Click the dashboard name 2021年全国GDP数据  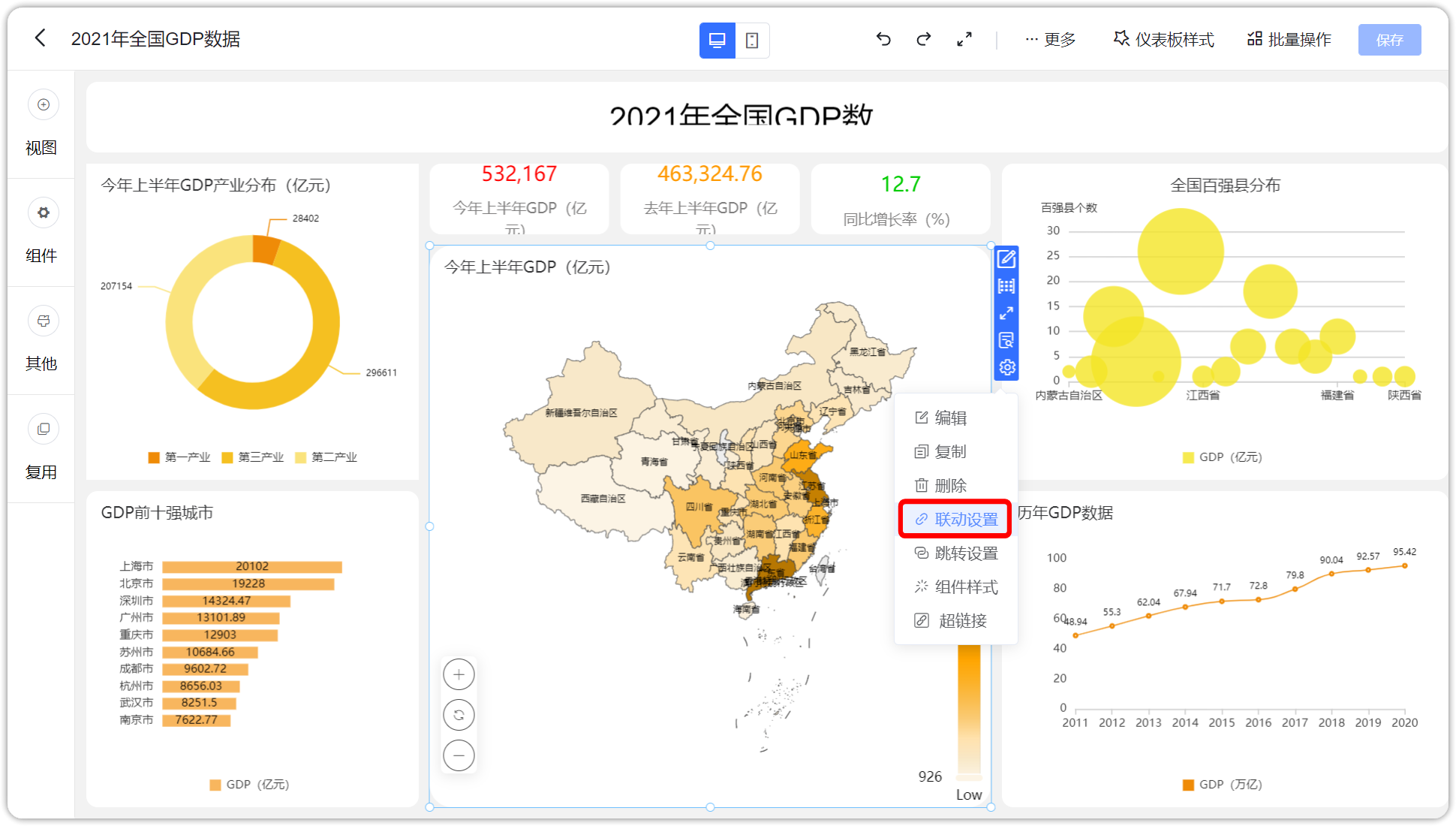pyautogui.click(x=155, y=39)
